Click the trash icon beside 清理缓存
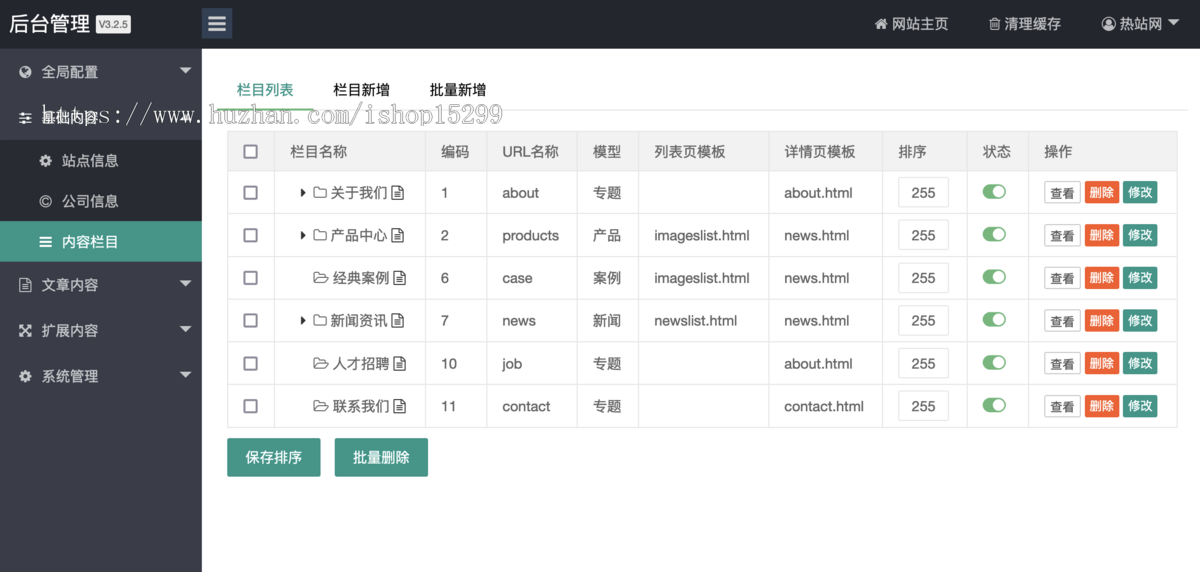Viewport: 1200px width, 572px height. coord(994,24)
